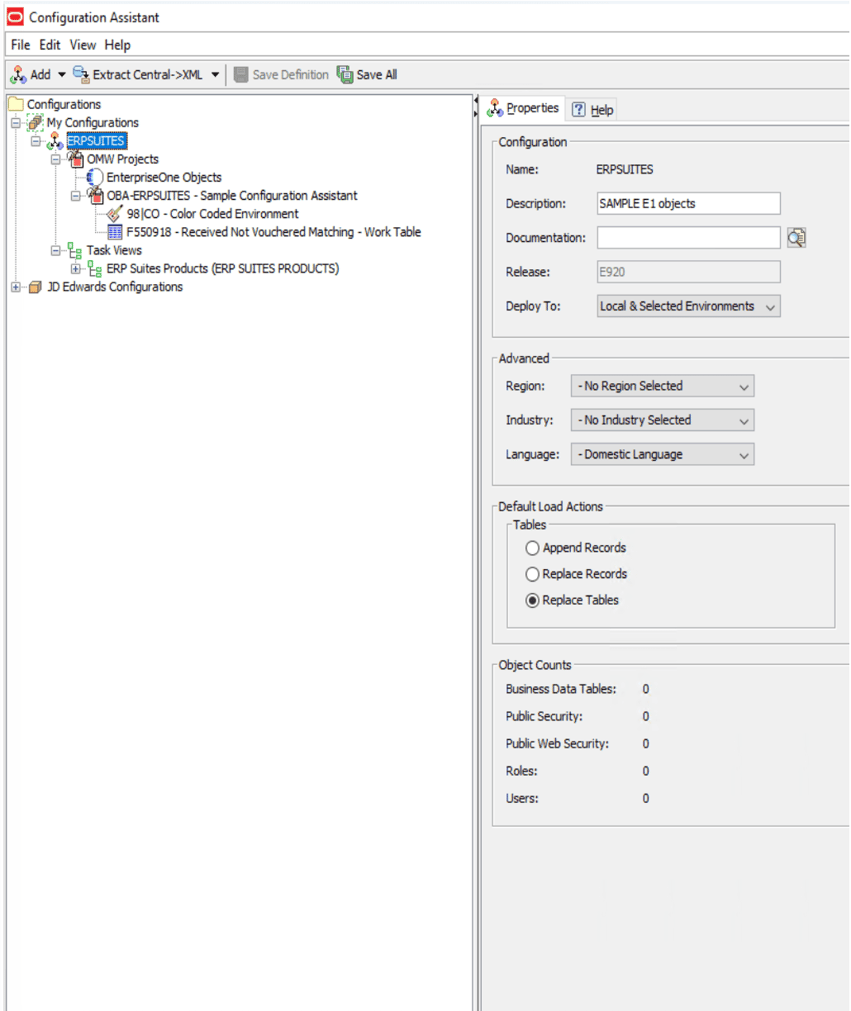Click the Task Views node icon
Screen dimensions: 851x1011
pos(75,250)
